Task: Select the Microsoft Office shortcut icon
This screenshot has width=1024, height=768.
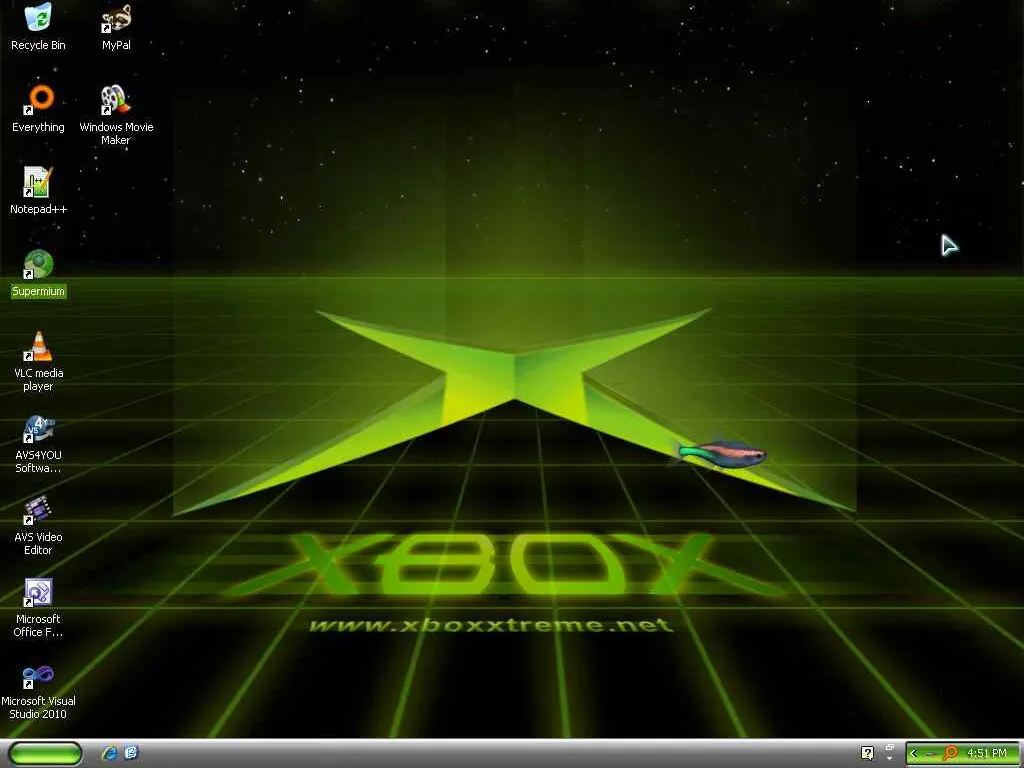Action: coord(39,607)
